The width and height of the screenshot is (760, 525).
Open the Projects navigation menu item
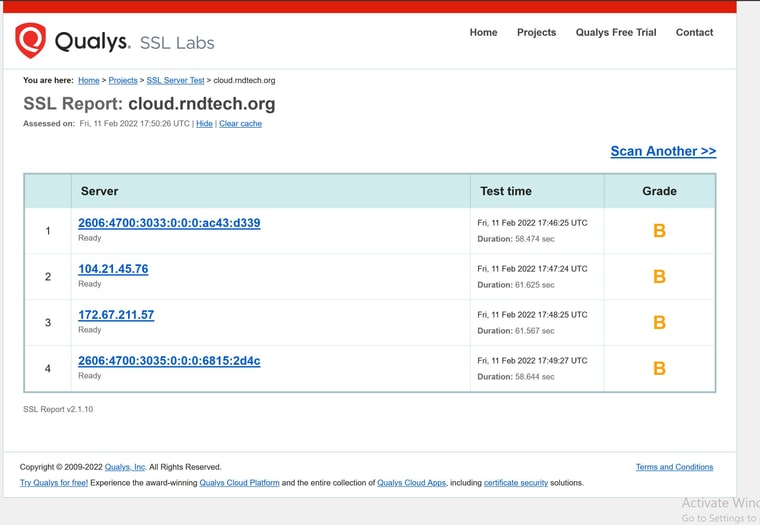(x=536, y=32)
